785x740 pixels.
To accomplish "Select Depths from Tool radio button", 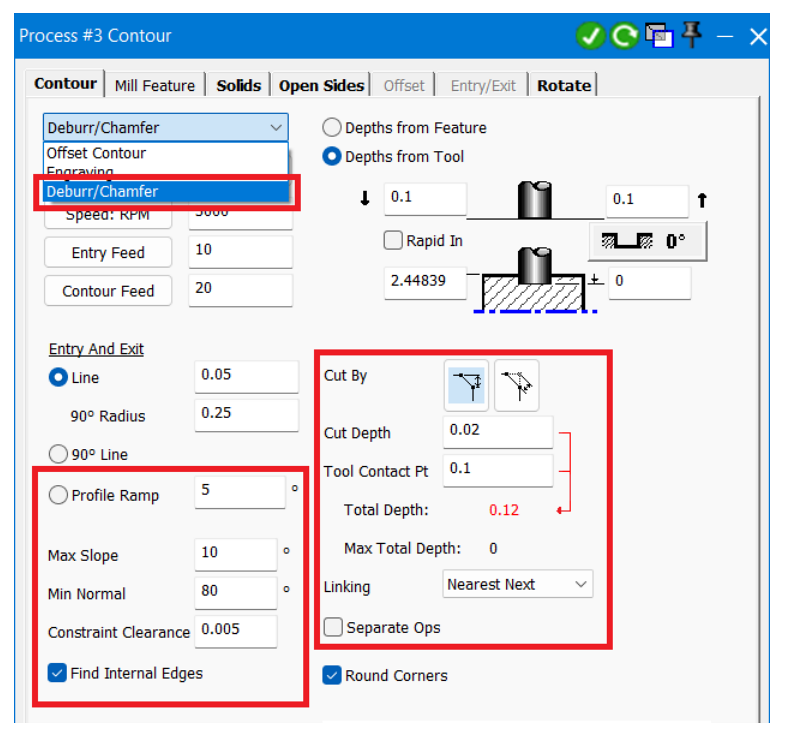I will (331, 157).
